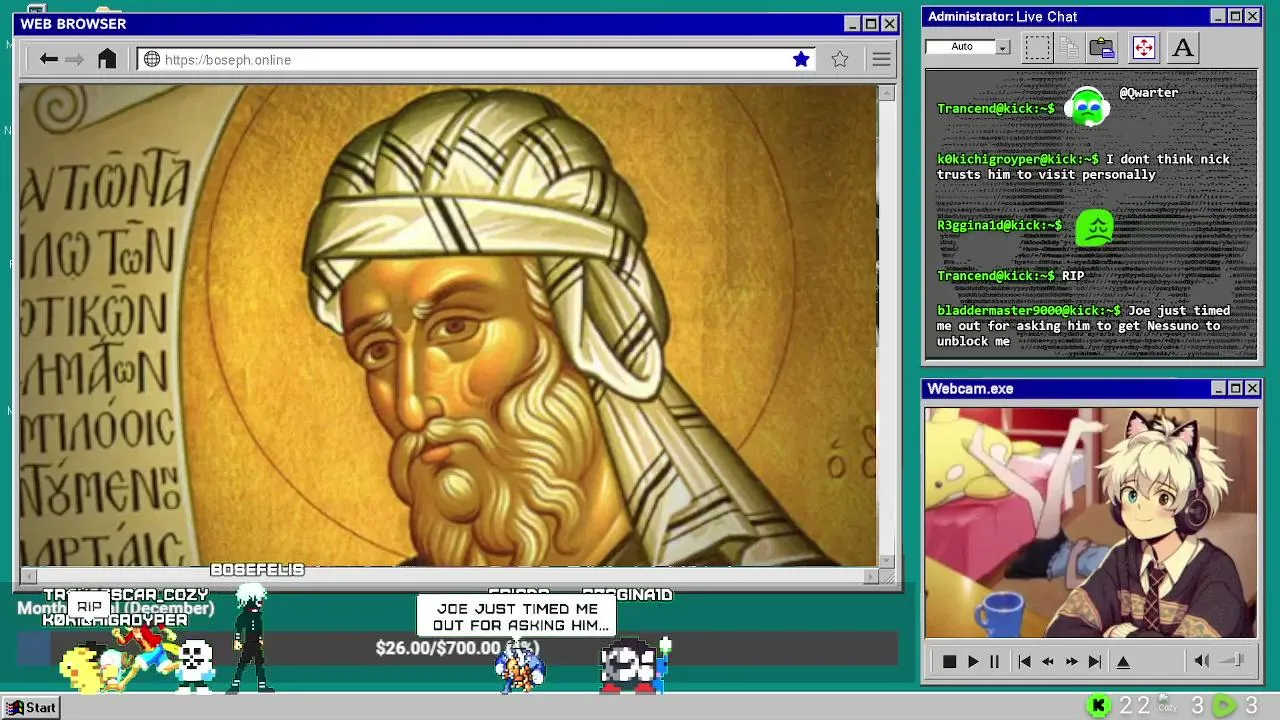Click the Cozy icon on taskbar

1167,706
